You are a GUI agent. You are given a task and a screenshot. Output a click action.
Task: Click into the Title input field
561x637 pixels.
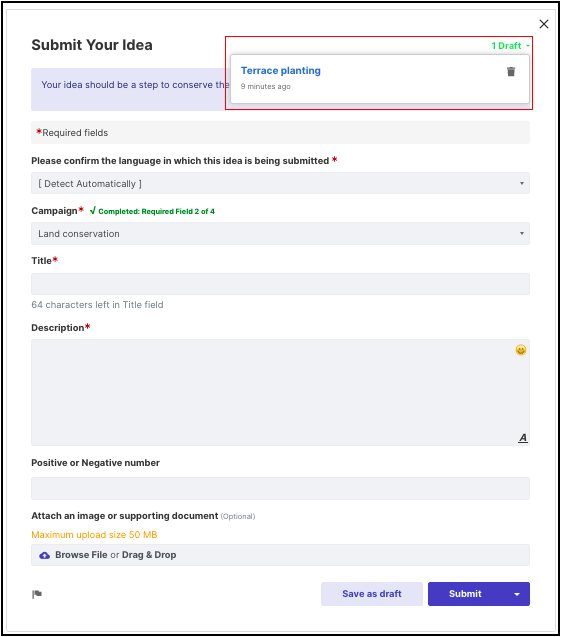point(280,284)
